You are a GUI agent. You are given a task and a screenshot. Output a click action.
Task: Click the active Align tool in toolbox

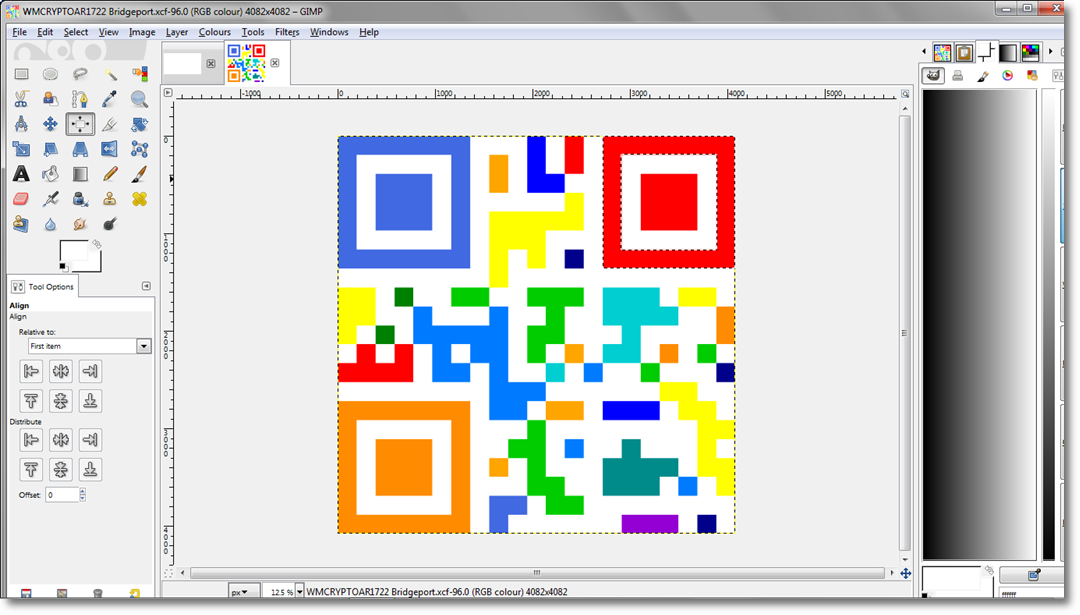coord(80,124)
